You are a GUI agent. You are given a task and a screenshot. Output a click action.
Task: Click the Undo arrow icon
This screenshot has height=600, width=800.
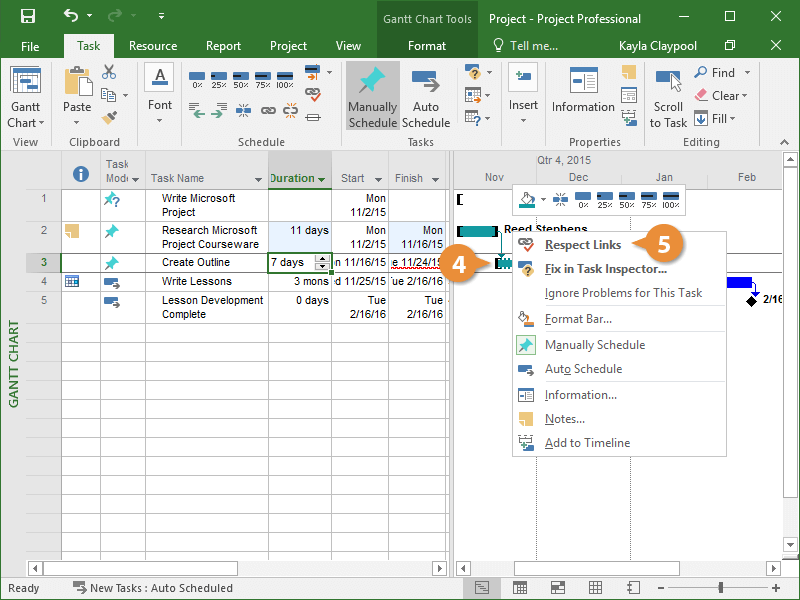click(x=70, y=17)
